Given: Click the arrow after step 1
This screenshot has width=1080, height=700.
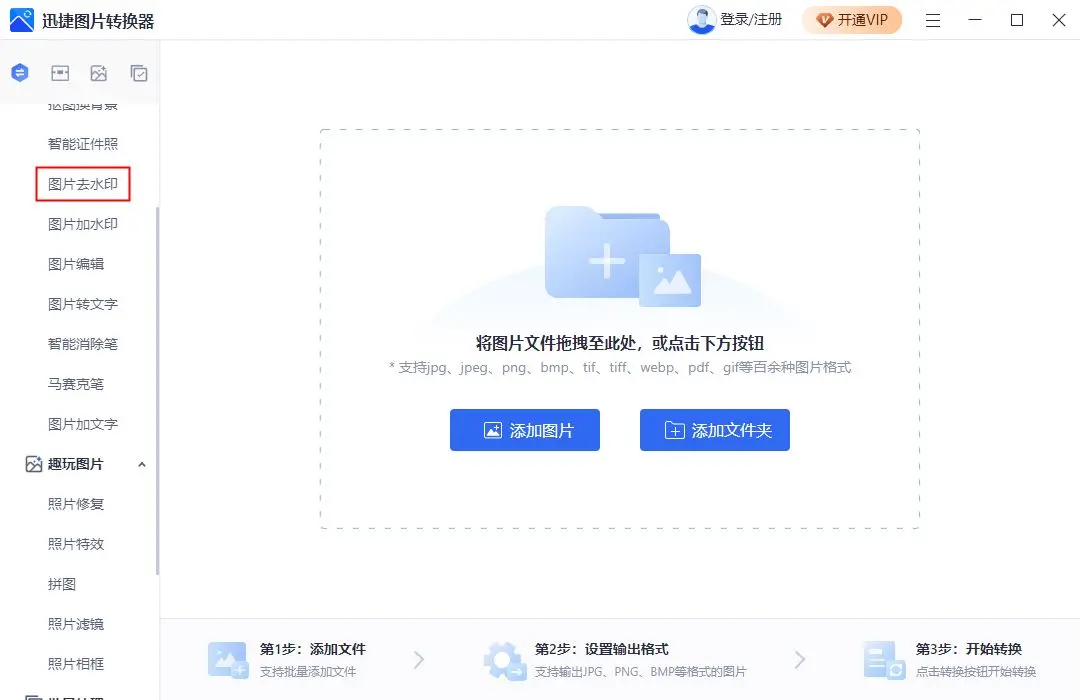Looking at the screenshot, I should coord(419,659).
